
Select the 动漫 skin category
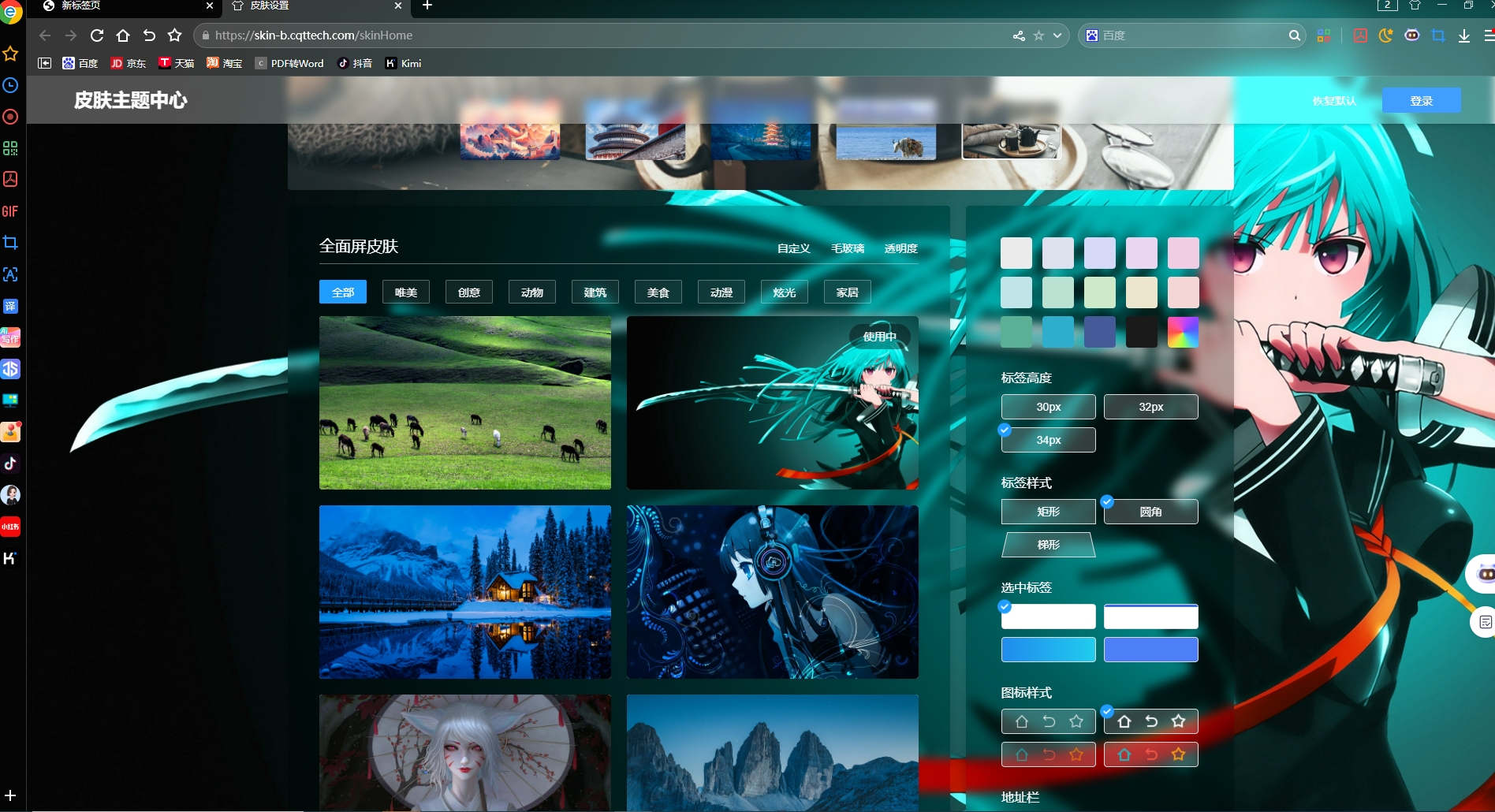coord(721,292)
